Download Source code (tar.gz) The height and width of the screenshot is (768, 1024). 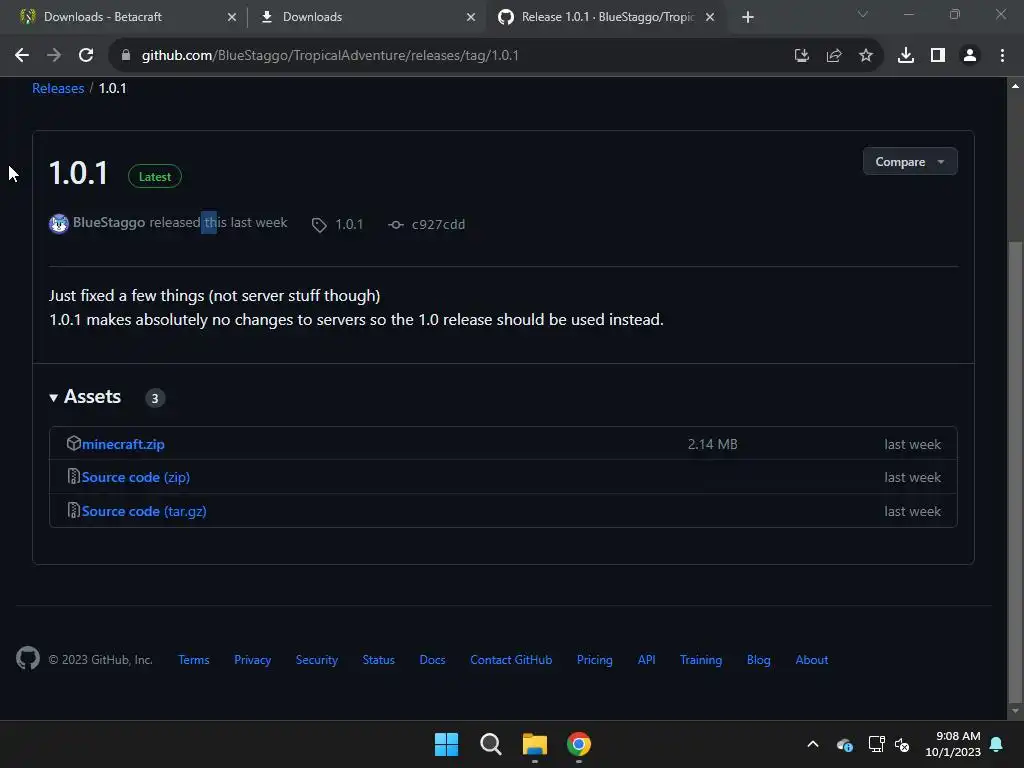(144, 511)
